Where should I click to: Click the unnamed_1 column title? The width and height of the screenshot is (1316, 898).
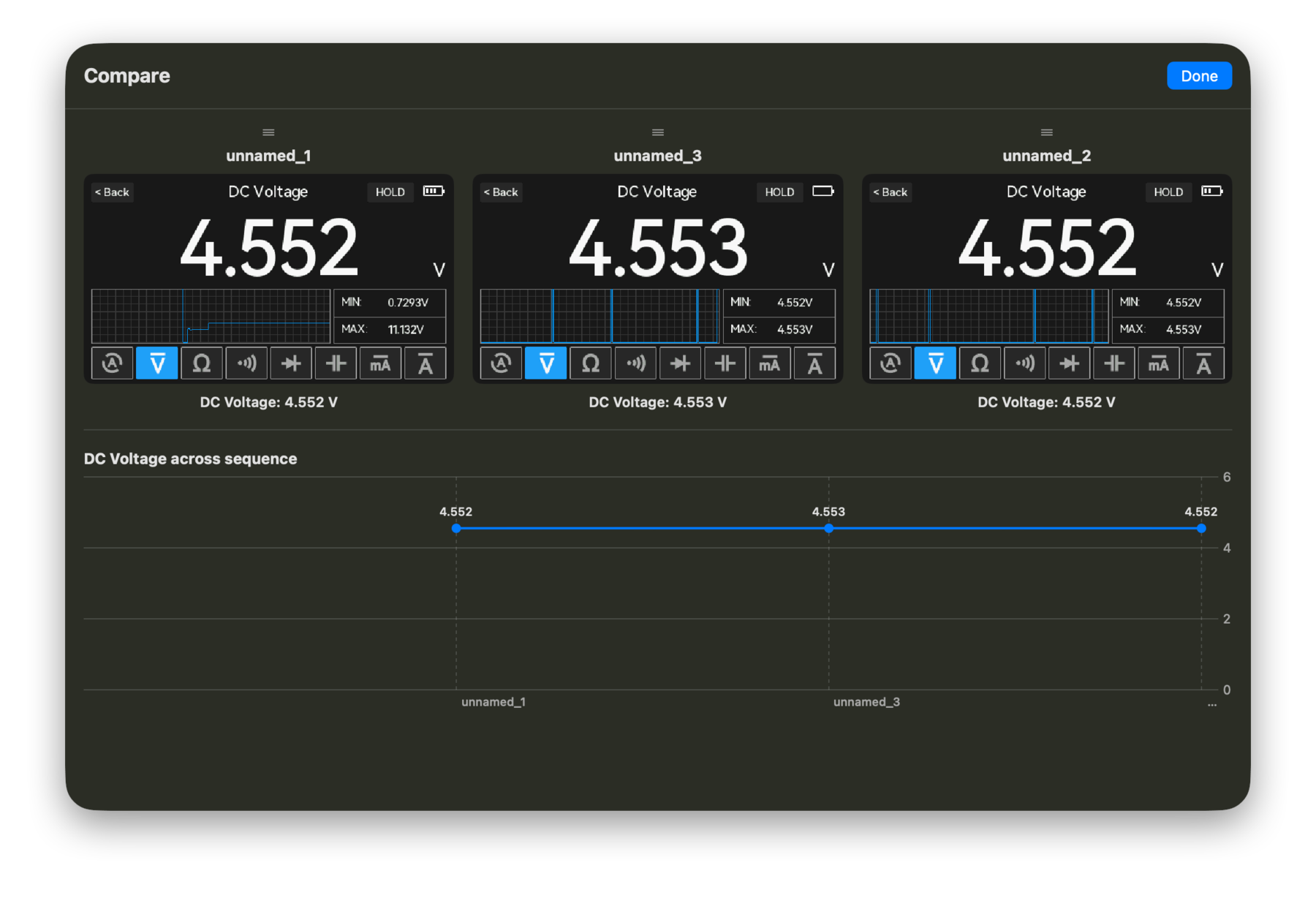268,156
